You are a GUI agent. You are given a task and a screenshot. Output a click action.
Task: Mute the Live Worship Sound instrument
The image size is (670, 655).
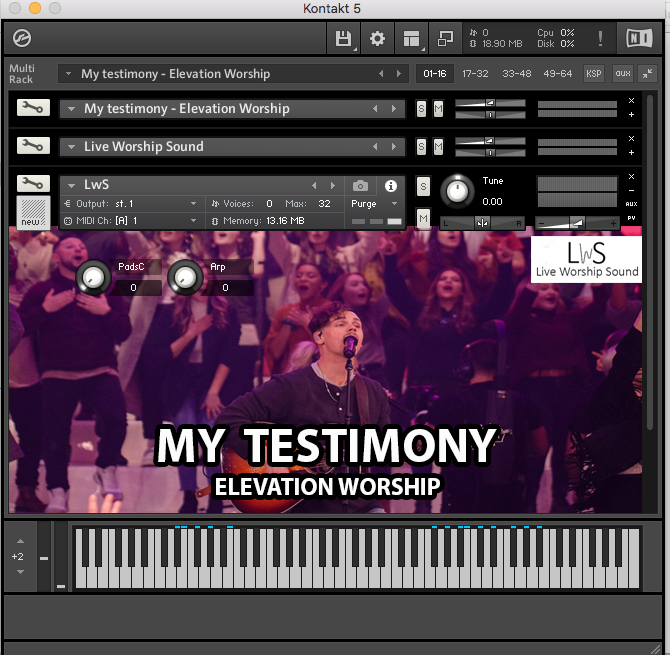(438, 147)
